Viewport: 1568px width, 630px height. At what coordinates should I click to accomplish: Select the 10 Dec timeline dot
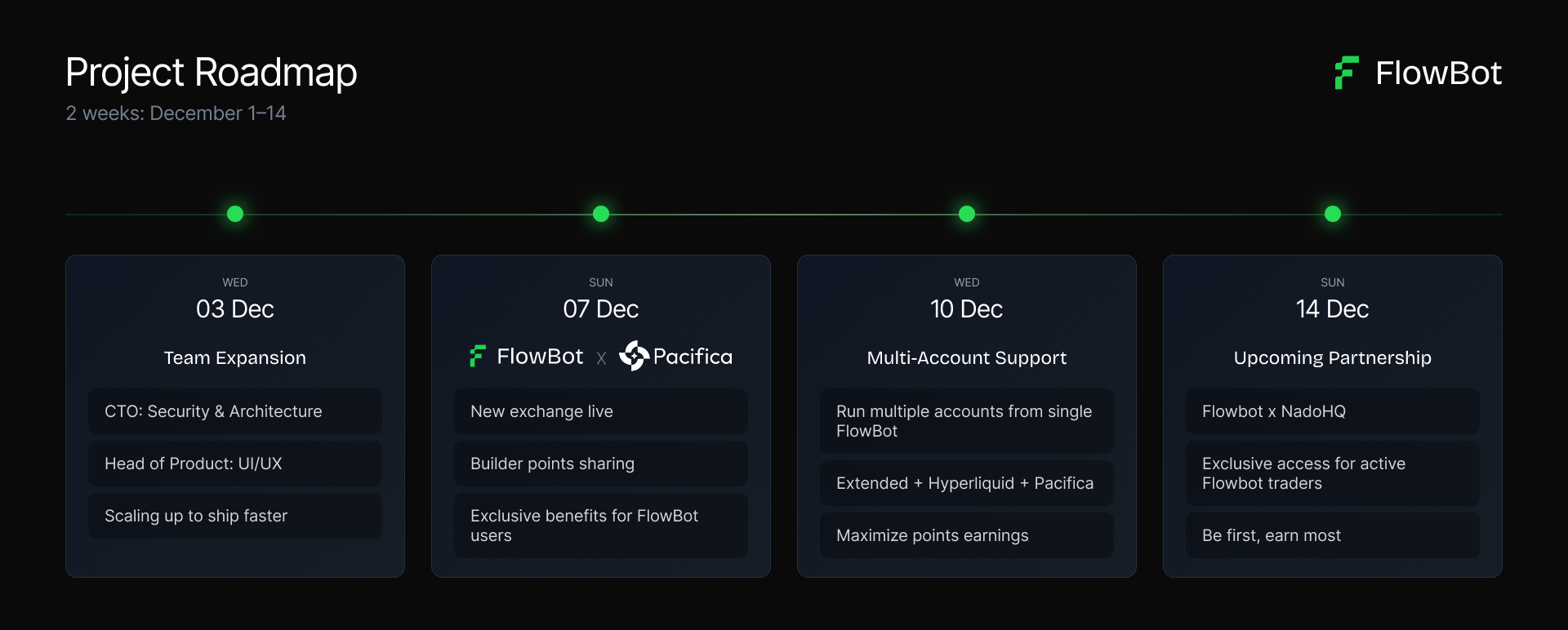(967, 214)
